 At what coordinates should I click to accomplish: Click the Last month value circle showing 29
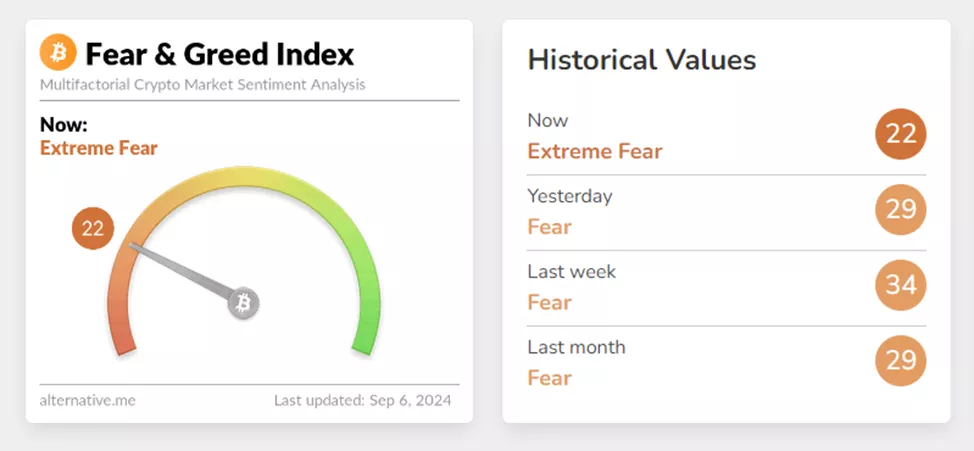pyautogui.click(x=901, y=360)
